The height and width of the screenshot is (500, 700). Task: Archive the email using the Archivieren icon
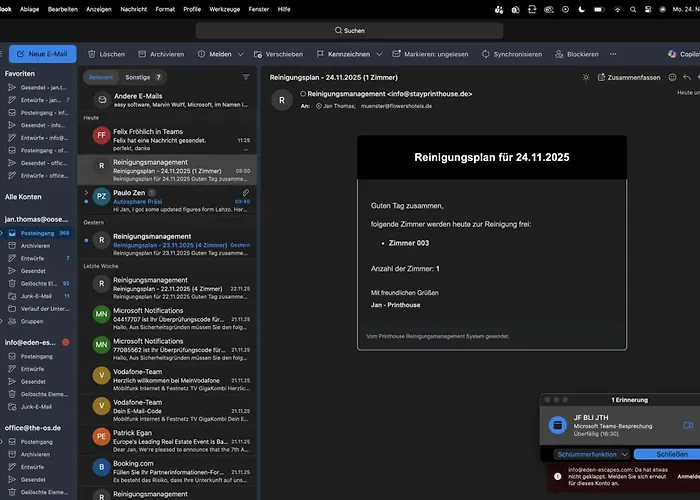[142, 54]
